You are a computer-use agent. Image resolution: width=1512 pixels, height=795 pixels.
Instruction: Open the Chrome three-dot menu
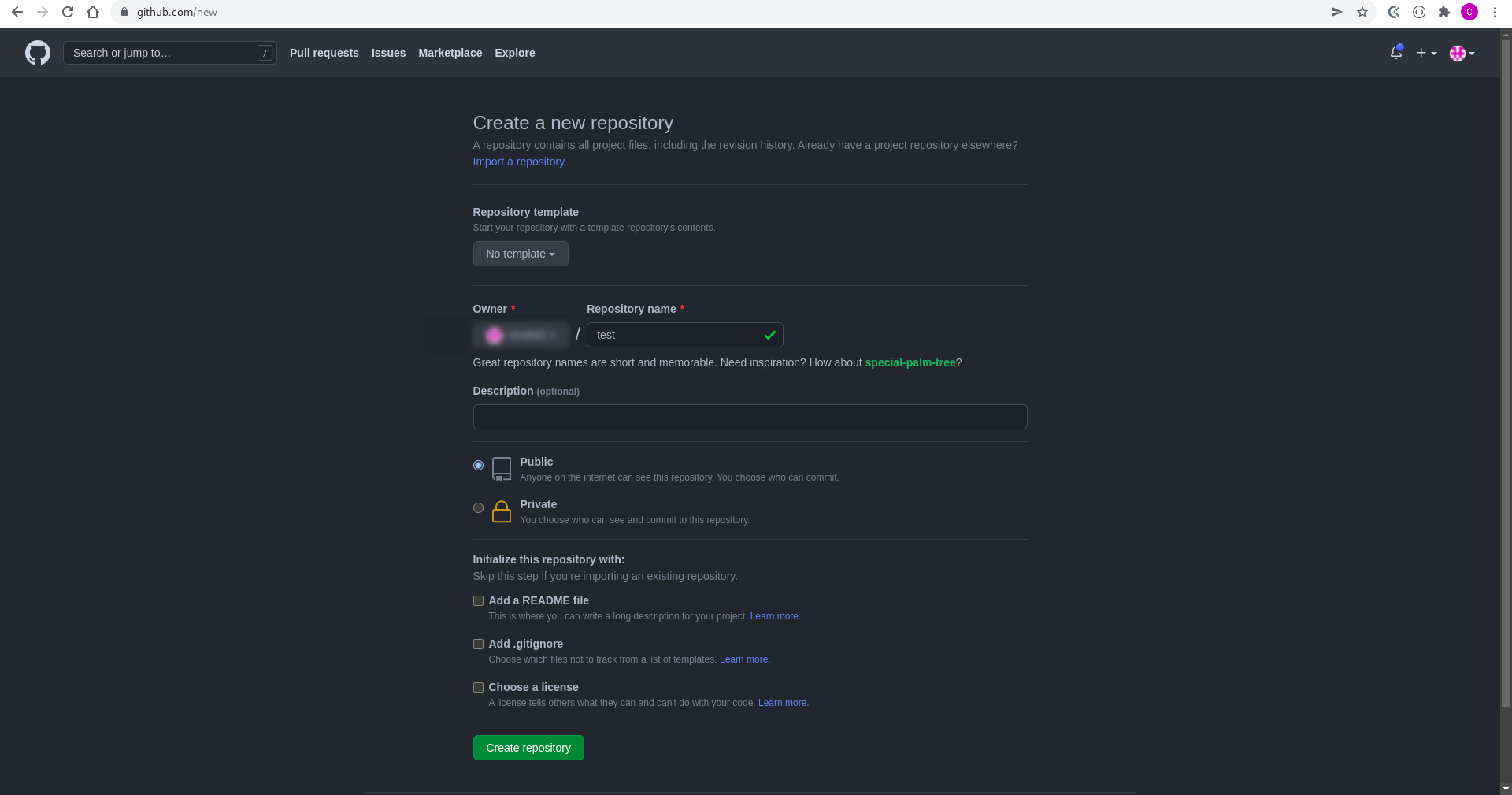1495,12
